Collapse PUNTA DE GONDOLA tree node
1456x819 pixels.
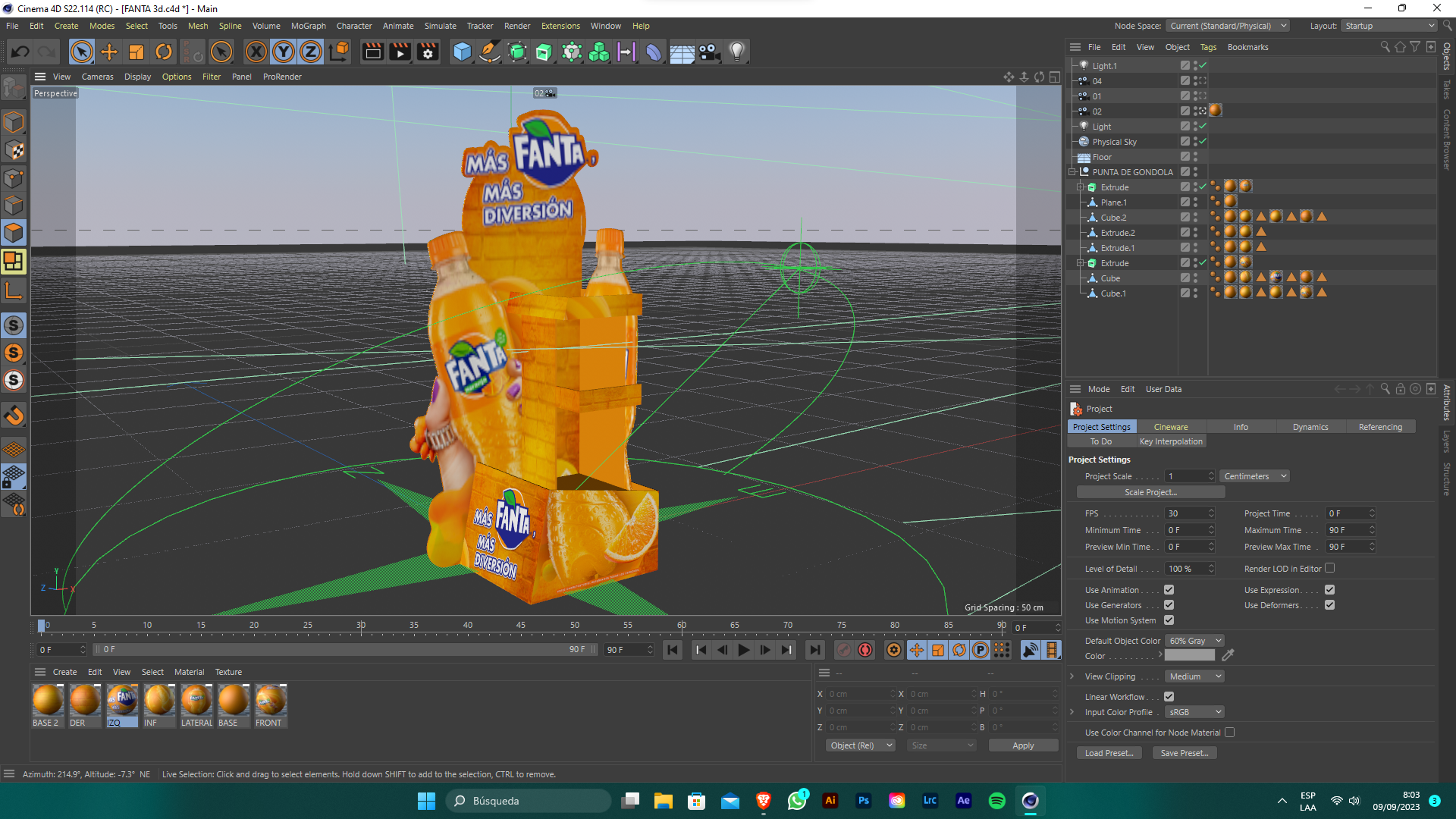point(1072,172)
